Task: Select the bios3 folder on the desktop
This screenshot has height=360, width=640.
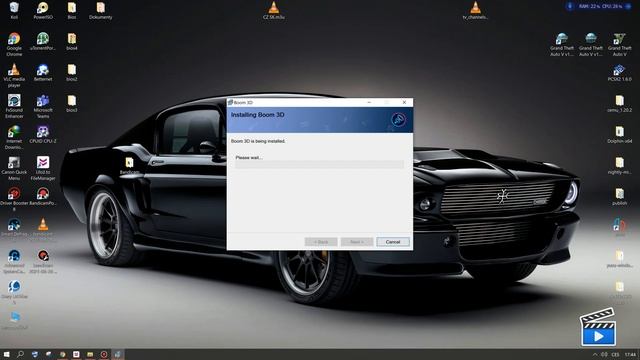Action: (x=72, y=104)
